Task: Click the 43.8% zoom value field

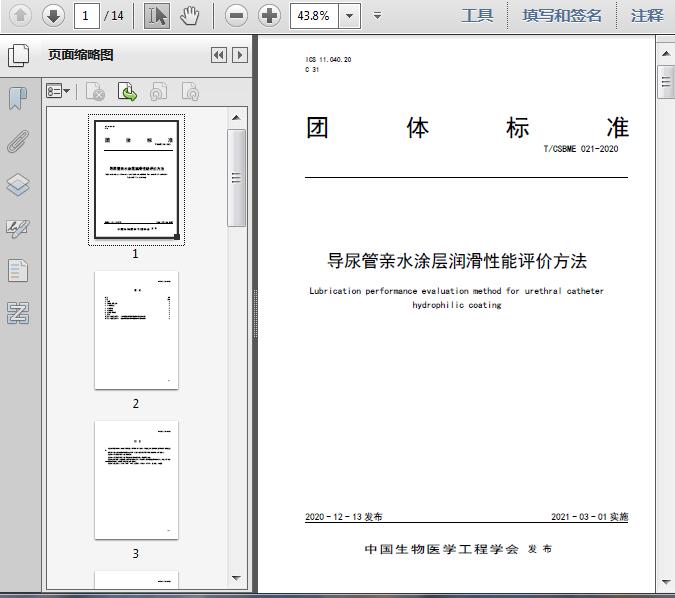Action: tap(314, 16)
